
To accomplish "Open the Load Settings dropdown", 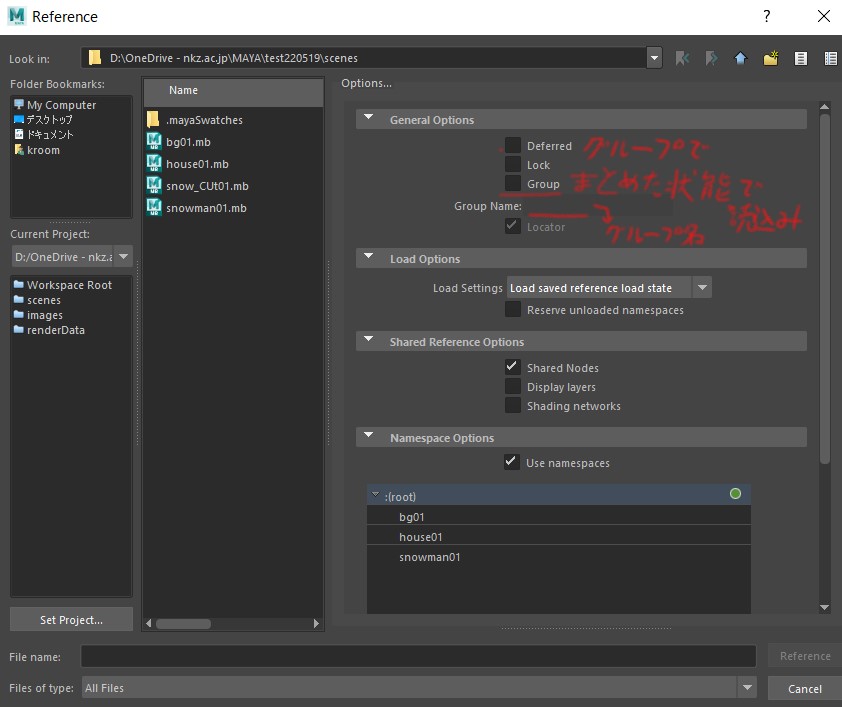I will (x=609, y=288).
